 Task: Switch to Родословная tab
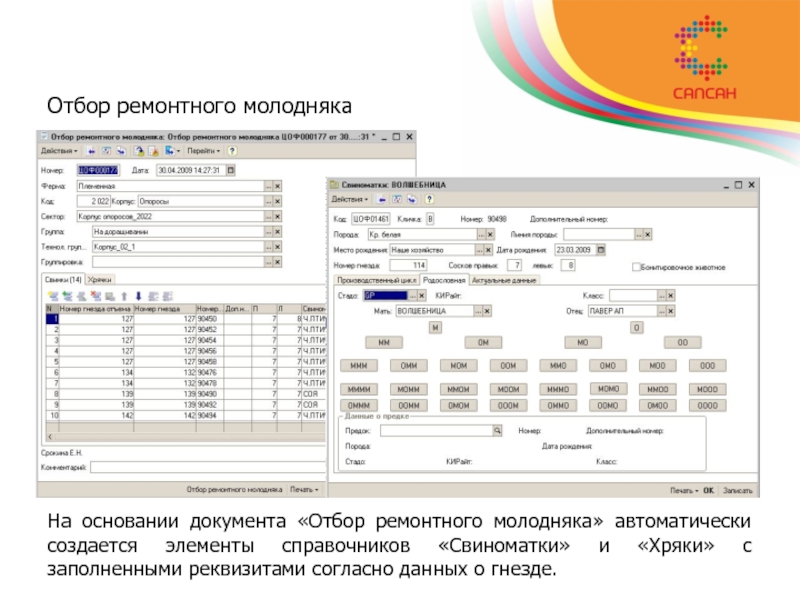(444, 281)
